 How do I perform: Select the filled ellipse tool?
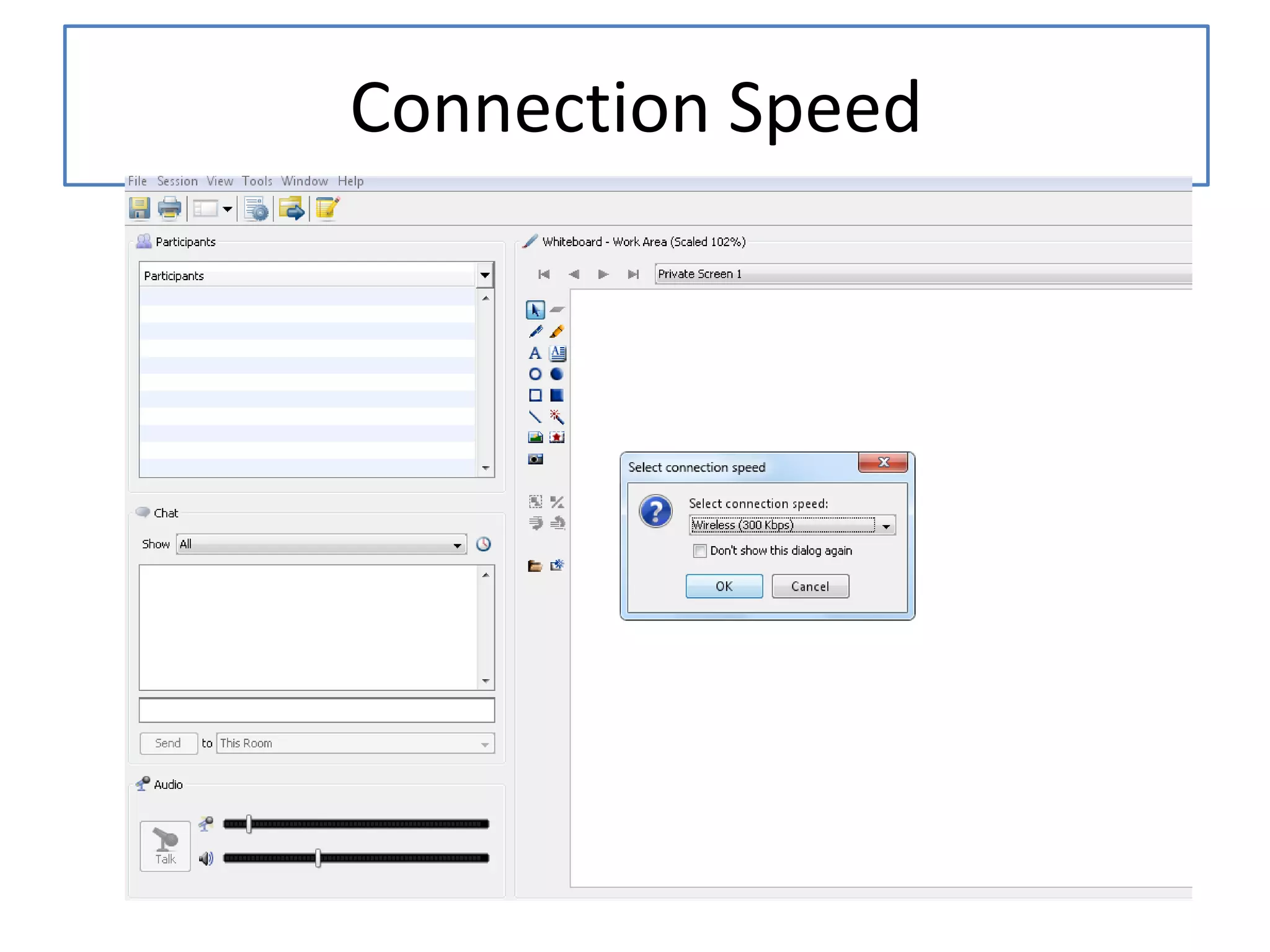(557, 374)
